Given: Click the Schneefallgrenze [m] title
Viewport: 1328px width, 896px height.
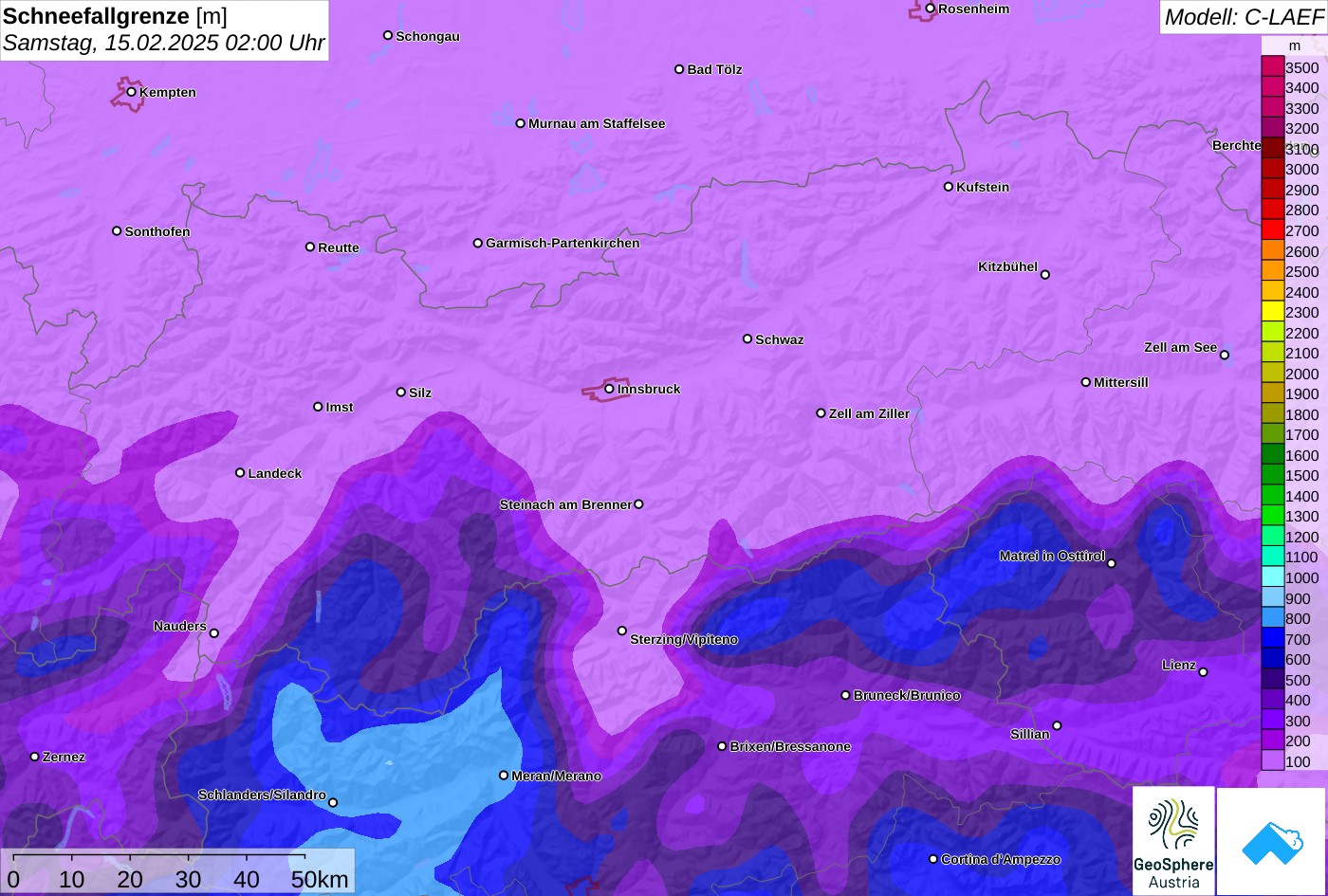Looking at the screenshot, I should click(x=115, y=15).
